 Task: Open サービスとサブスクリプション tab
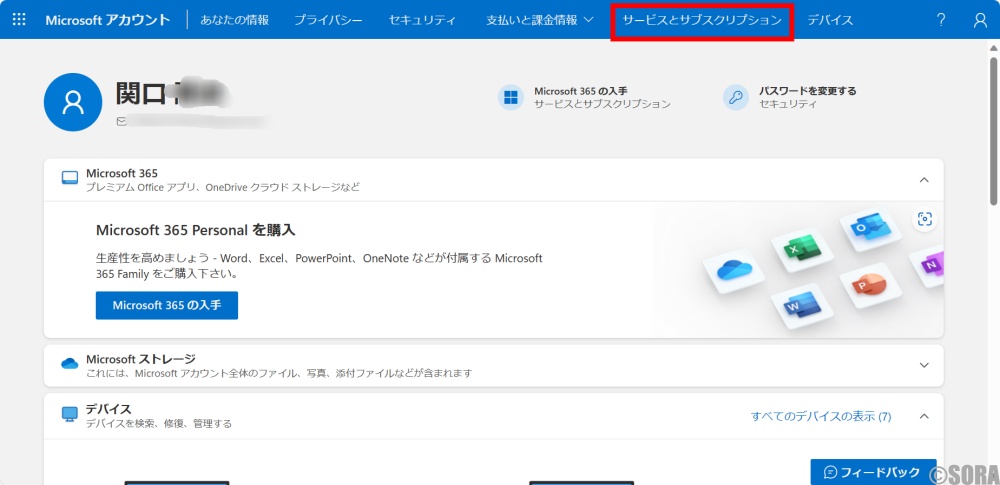[x=702, y=20]
